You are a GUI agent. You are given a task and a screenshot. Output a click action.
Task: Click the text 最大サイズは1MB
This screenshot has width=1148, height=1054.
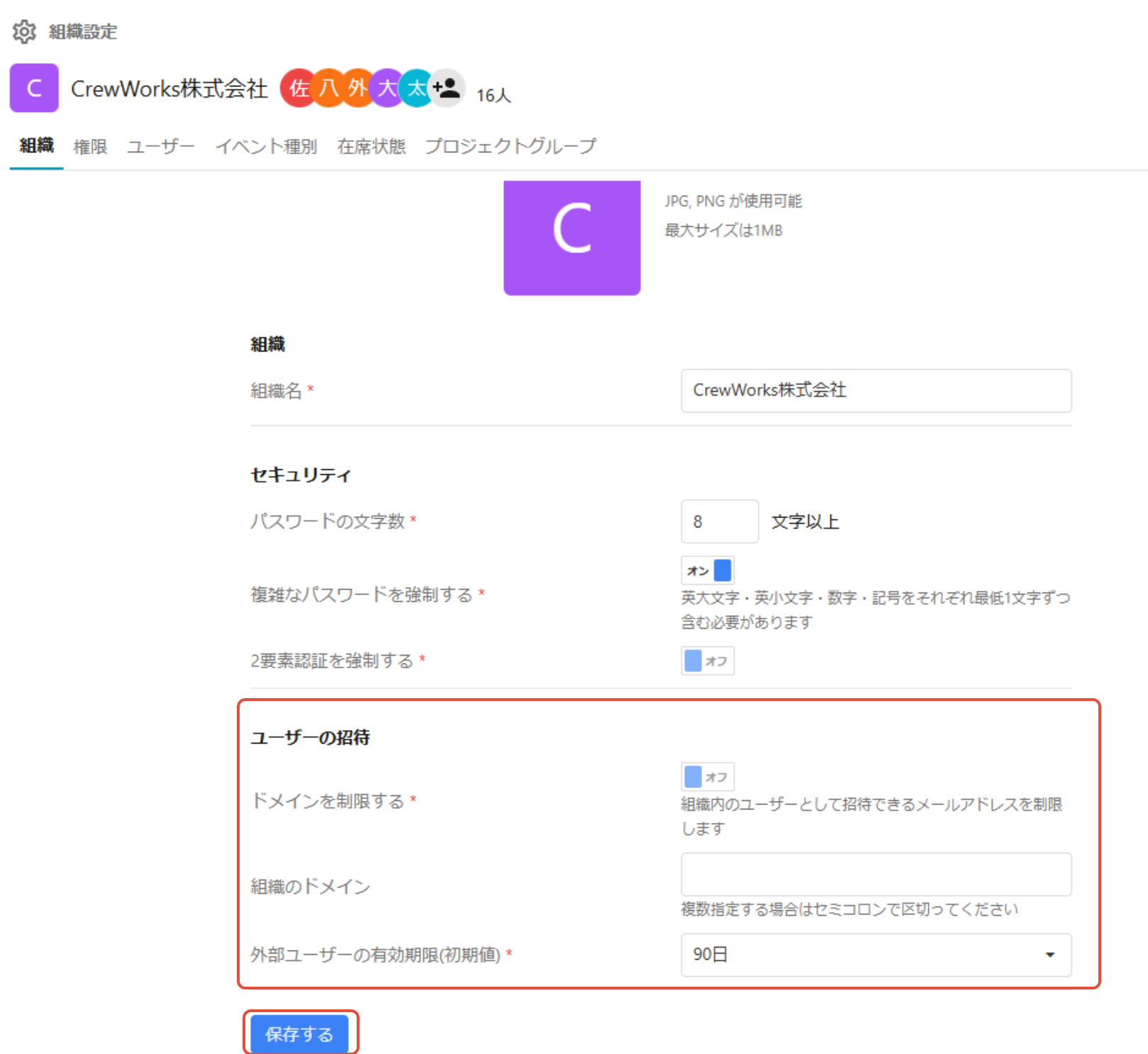click(x=723, y=230)
